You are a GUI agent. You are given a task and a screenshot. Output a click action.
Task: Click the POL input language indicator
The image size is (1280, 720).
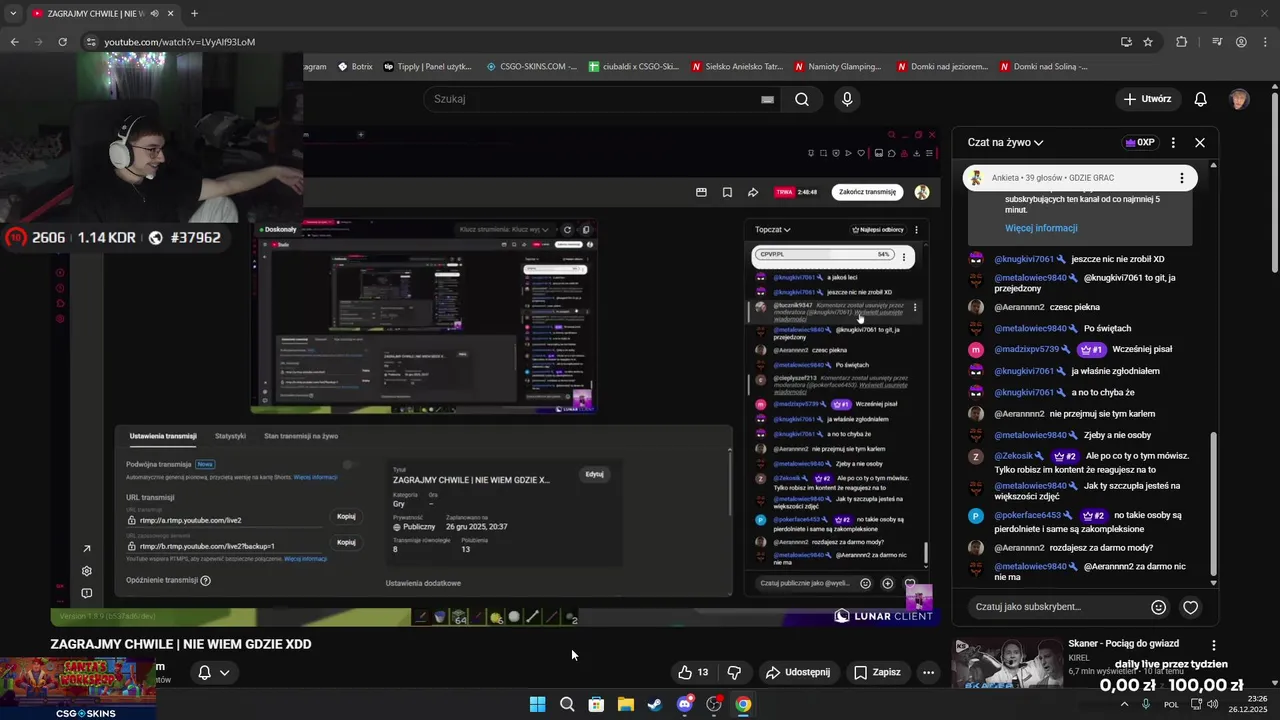(x=1171, y=704)
